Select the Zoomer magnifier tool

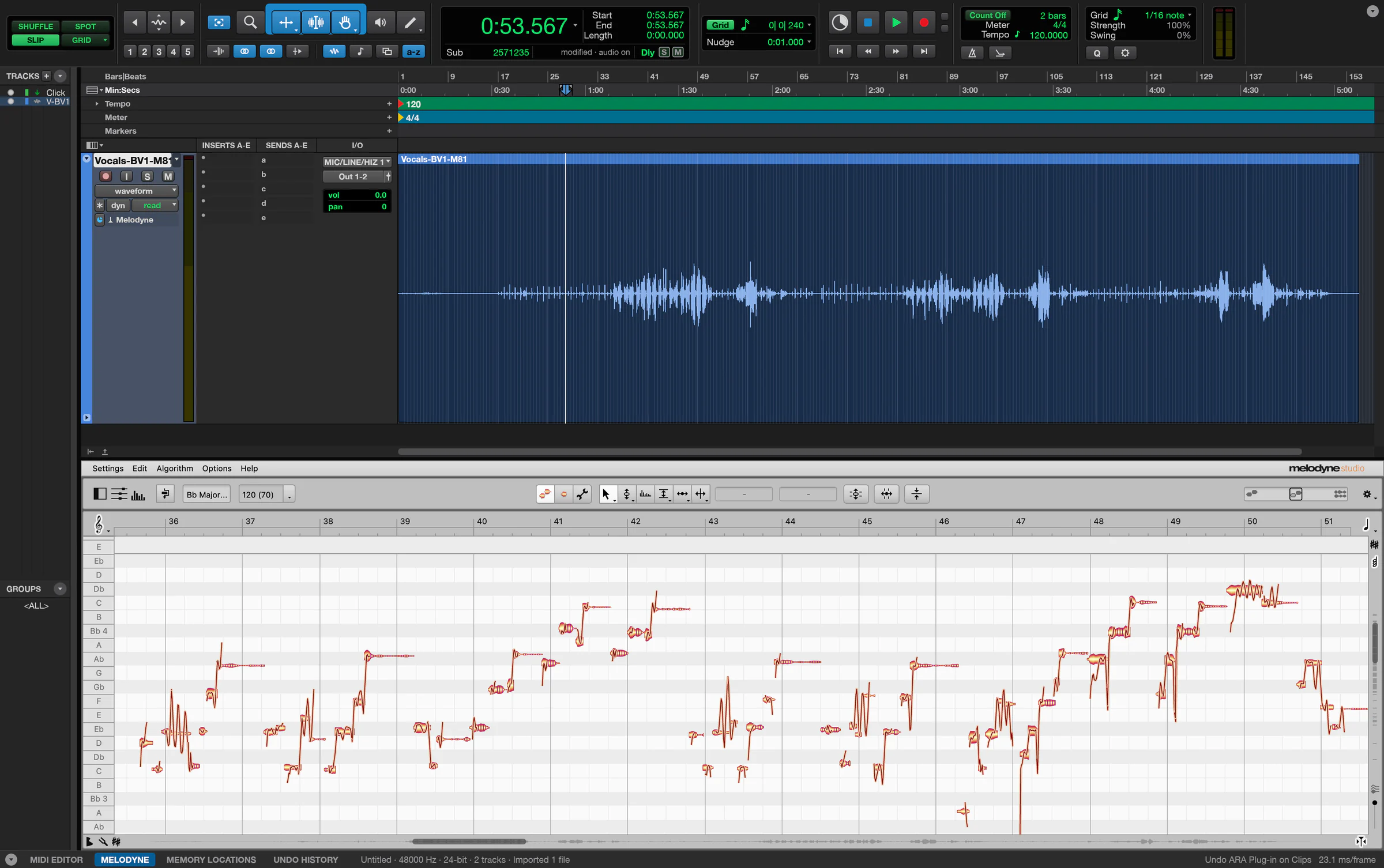pyautogui.click(x=250, y=22)
